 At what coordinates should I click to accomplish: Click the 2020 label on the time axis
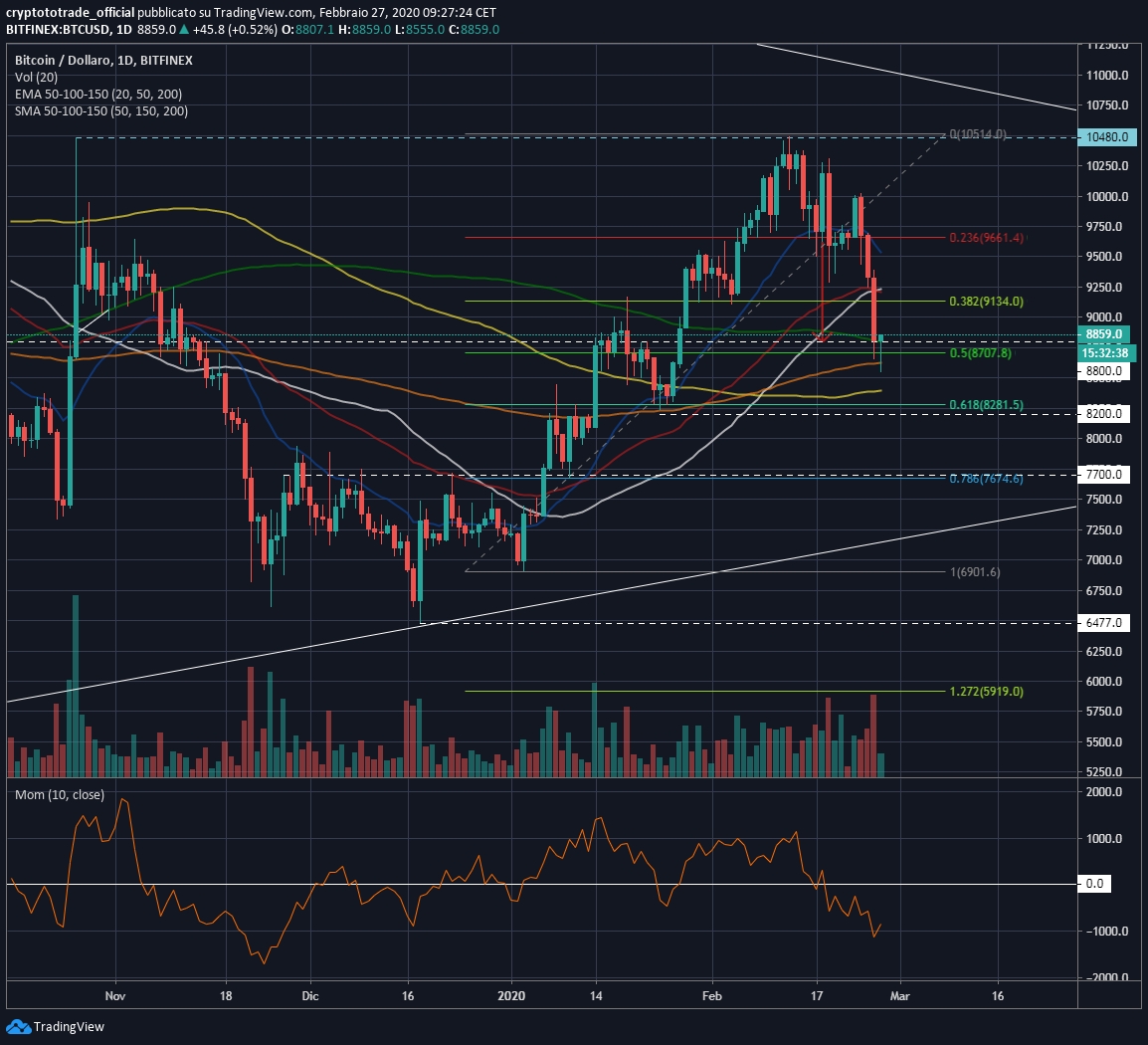pos(511,994)
